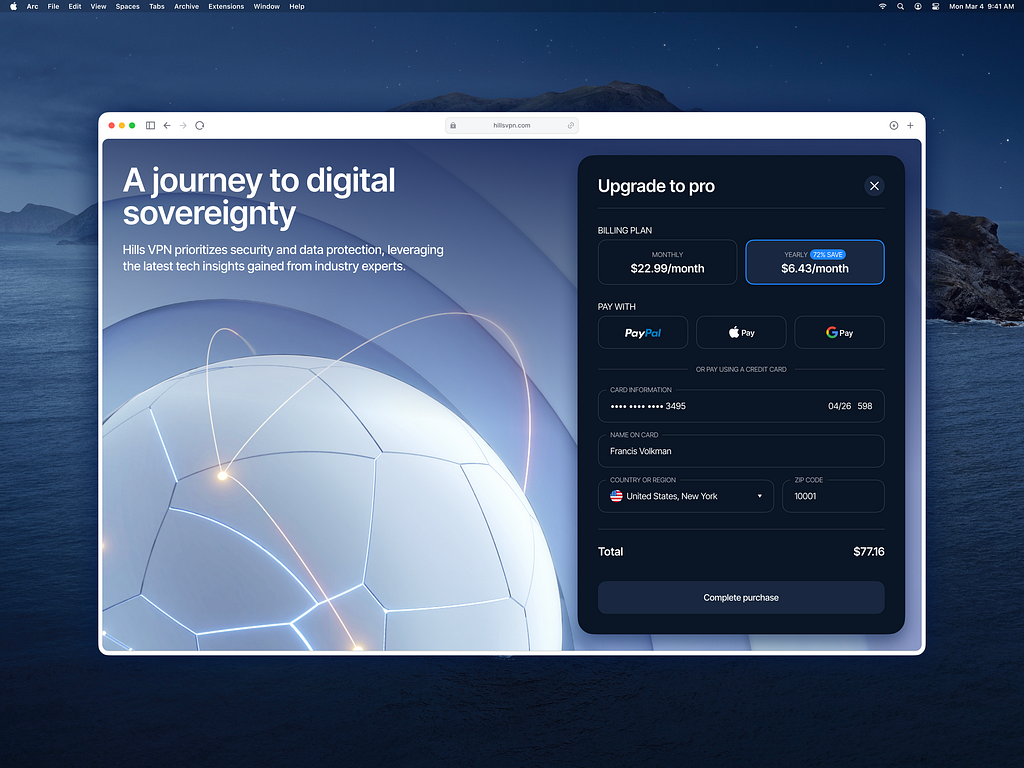Select Apple Pay as payment method
1024x768 pixels.
pyautogui.click(x=740, y=332)
